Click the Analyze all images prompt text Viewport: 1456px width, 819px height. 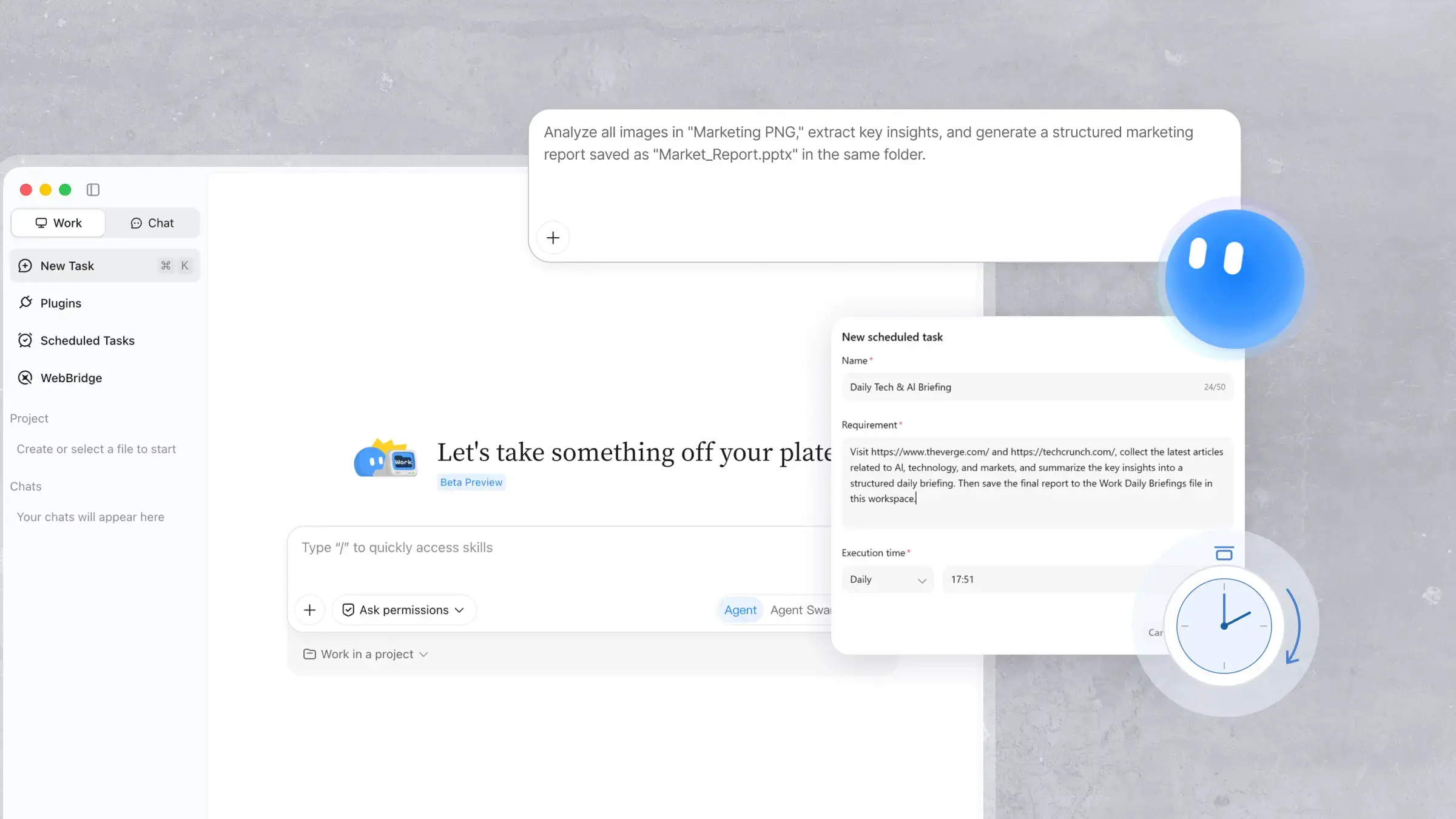tap(868, 143)
